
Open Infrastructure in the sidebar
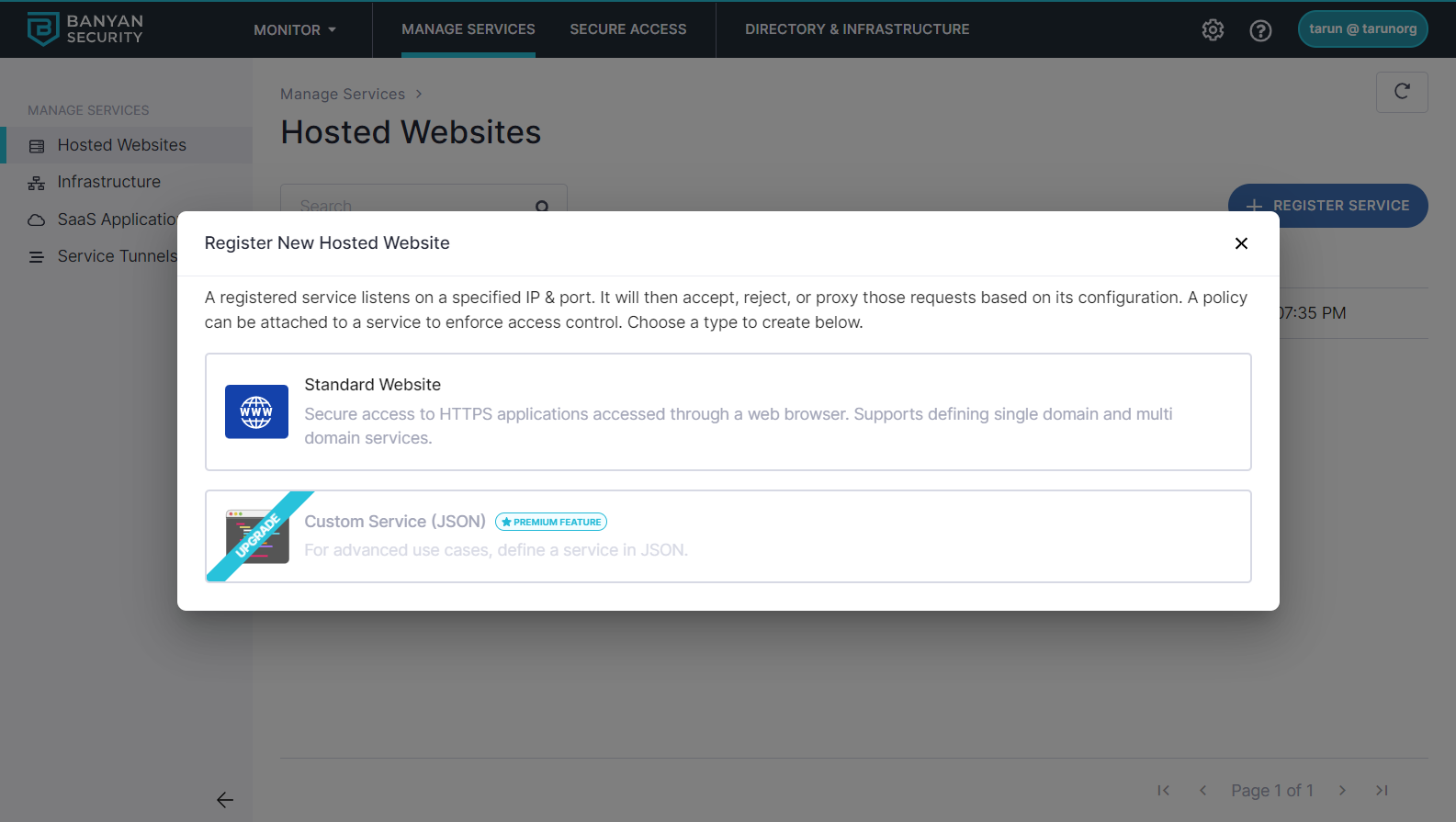[x=108, y=182]
